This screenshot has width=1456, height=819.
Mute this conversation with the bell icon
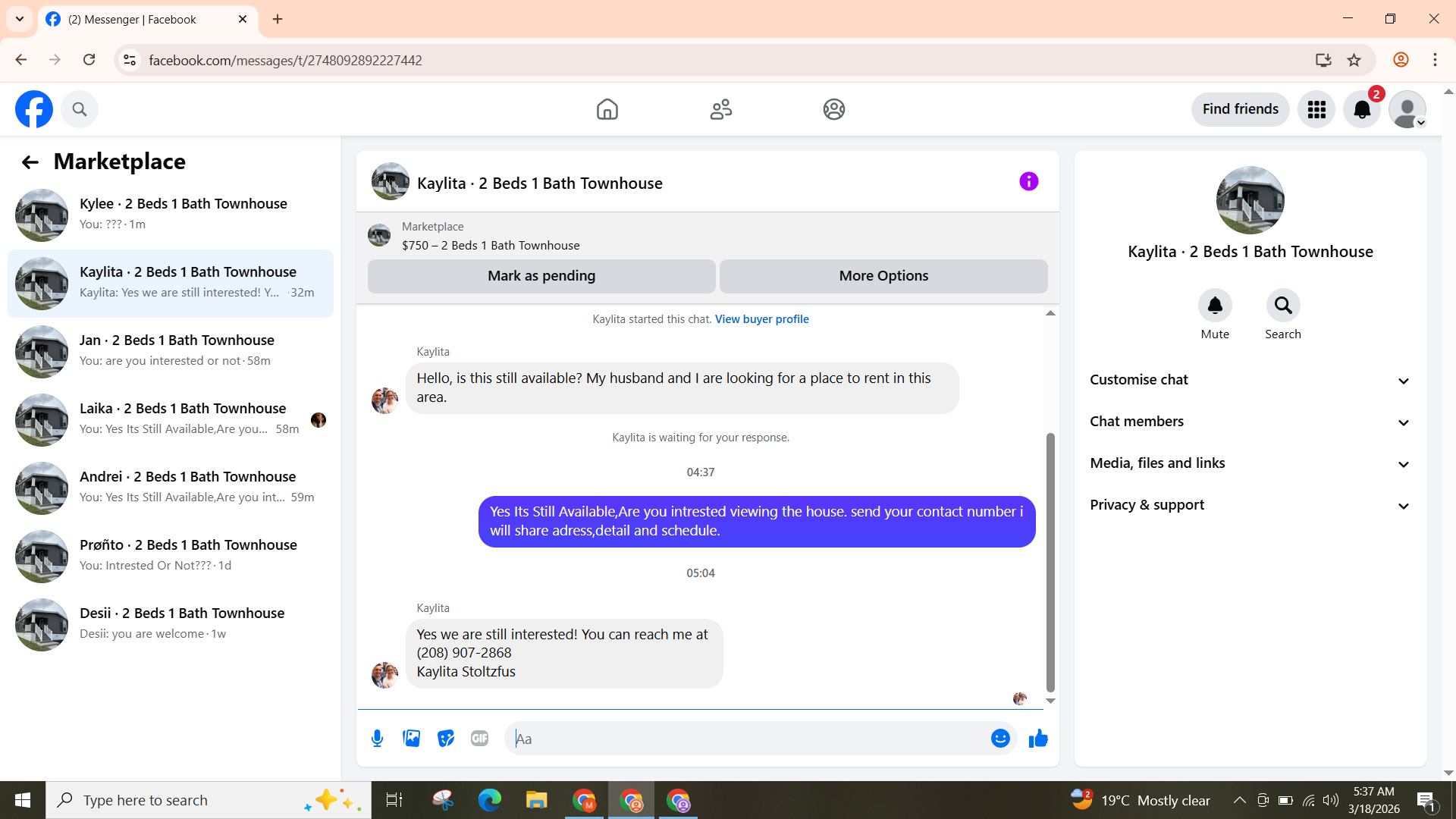[1214, 306]
